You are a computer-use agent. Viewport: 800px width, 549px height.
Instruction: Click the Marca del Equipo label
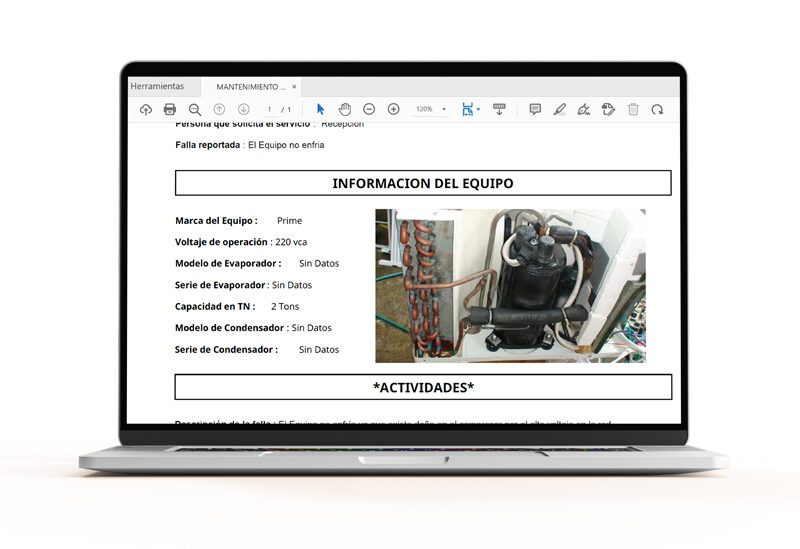click(x=216, y=220)
